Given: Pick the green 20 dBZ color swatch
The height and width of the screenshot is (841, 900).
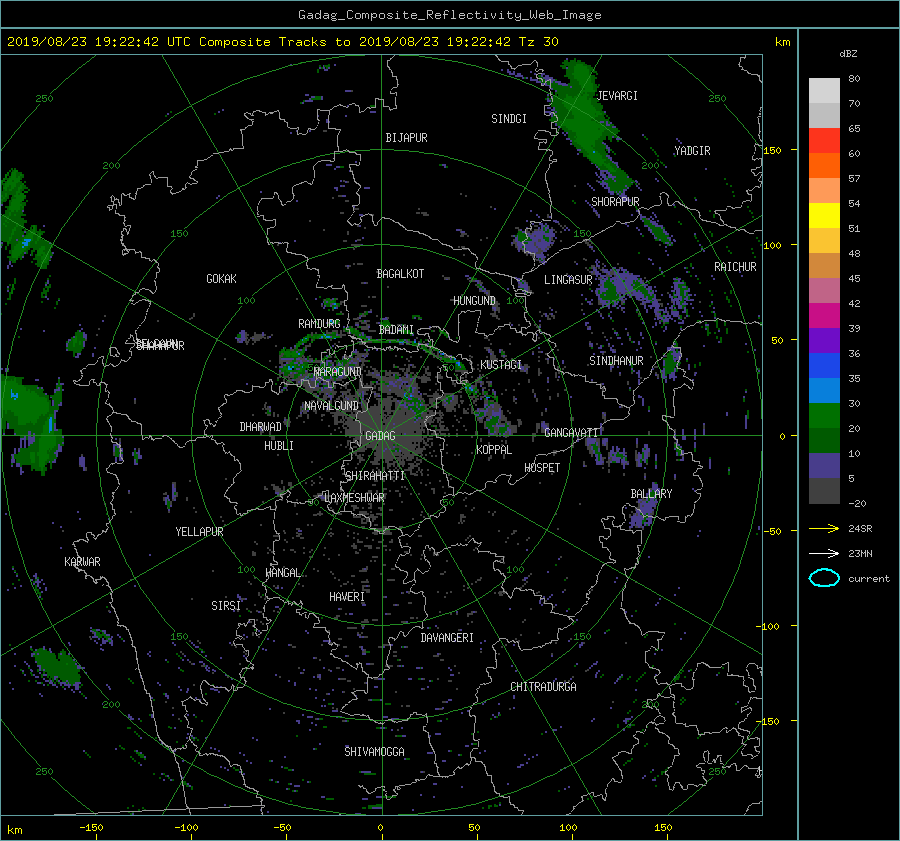Looking at the screenshot, I should click(824, 416).
